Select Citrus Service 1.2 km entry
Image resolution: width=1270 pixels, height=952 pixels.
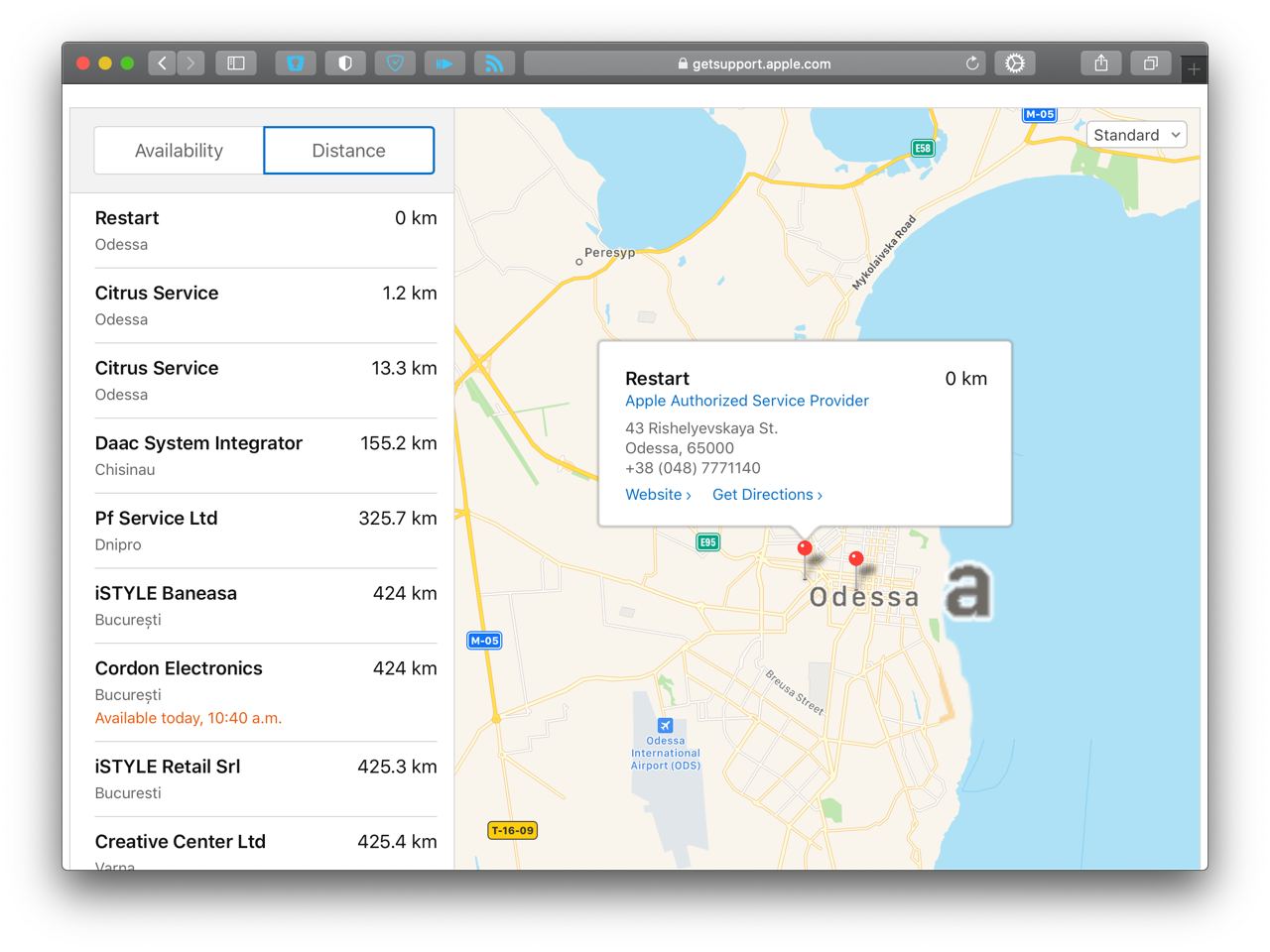point(266,305)
